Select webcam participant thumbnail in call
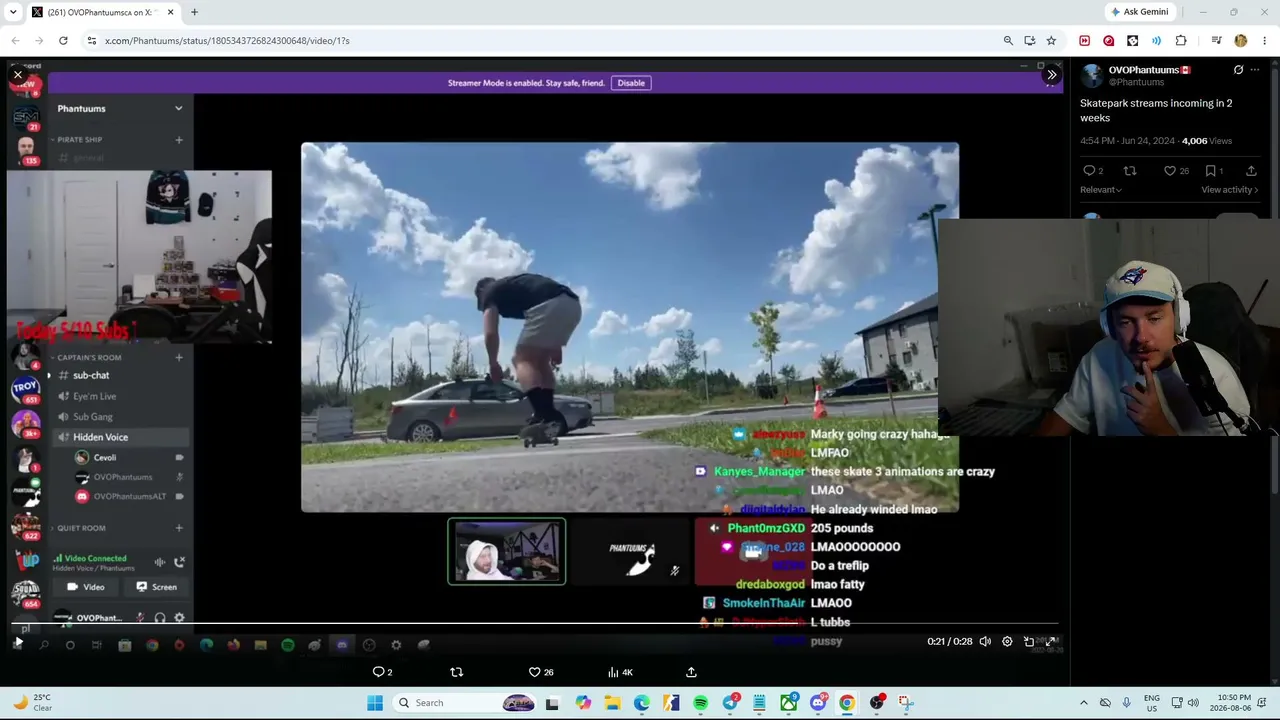 506,551
